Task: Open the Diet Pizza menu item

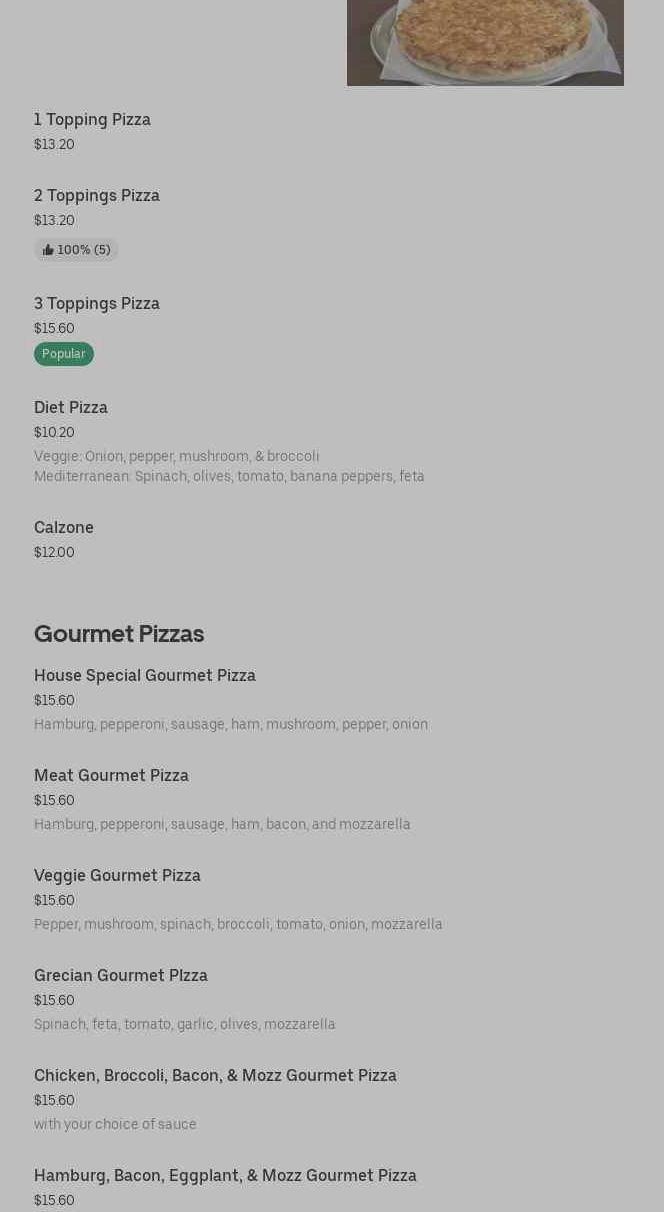Action: 71,408
